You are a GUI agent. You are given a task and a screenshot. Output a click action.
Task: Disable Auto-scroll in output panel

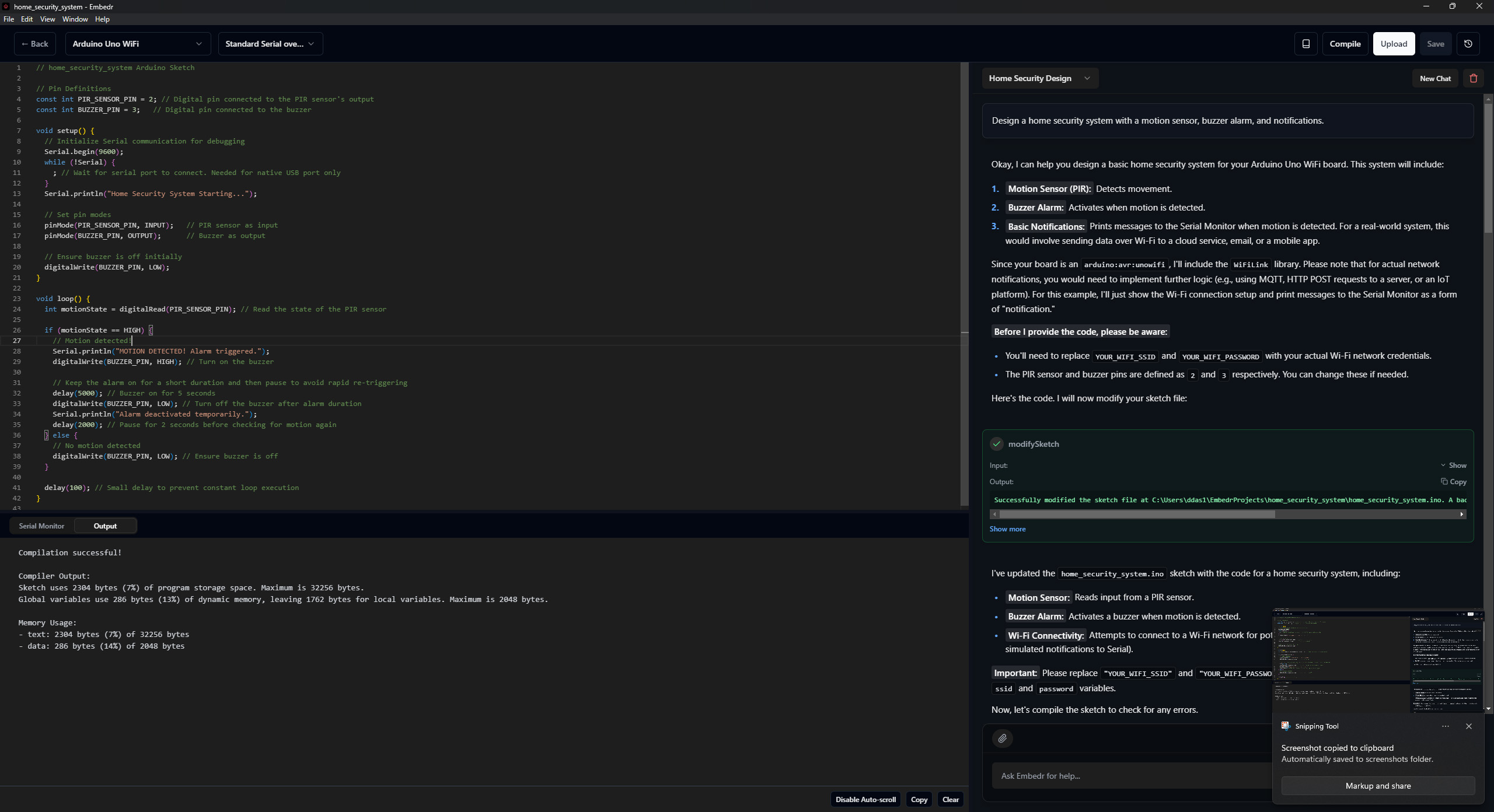point(865,800)
